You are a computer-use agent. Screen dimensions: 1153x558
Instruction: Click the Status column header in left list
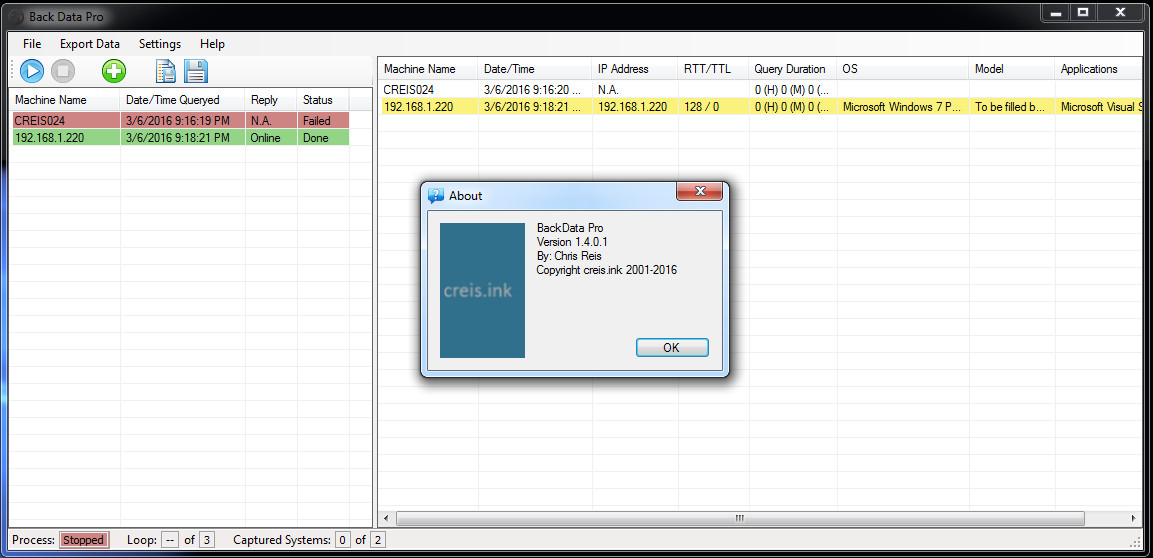click(324, 100)
